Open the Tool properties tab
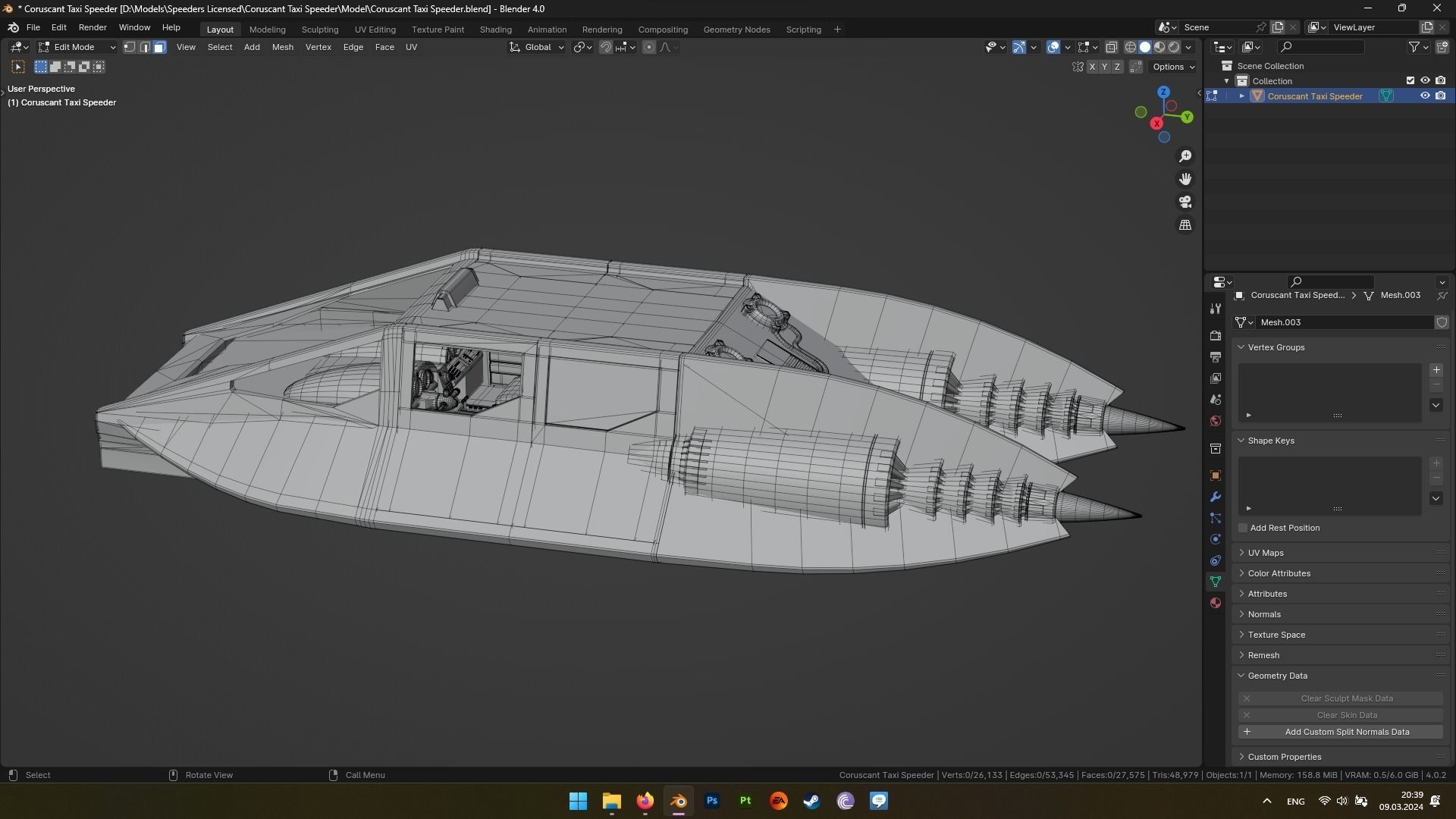 1216,309
